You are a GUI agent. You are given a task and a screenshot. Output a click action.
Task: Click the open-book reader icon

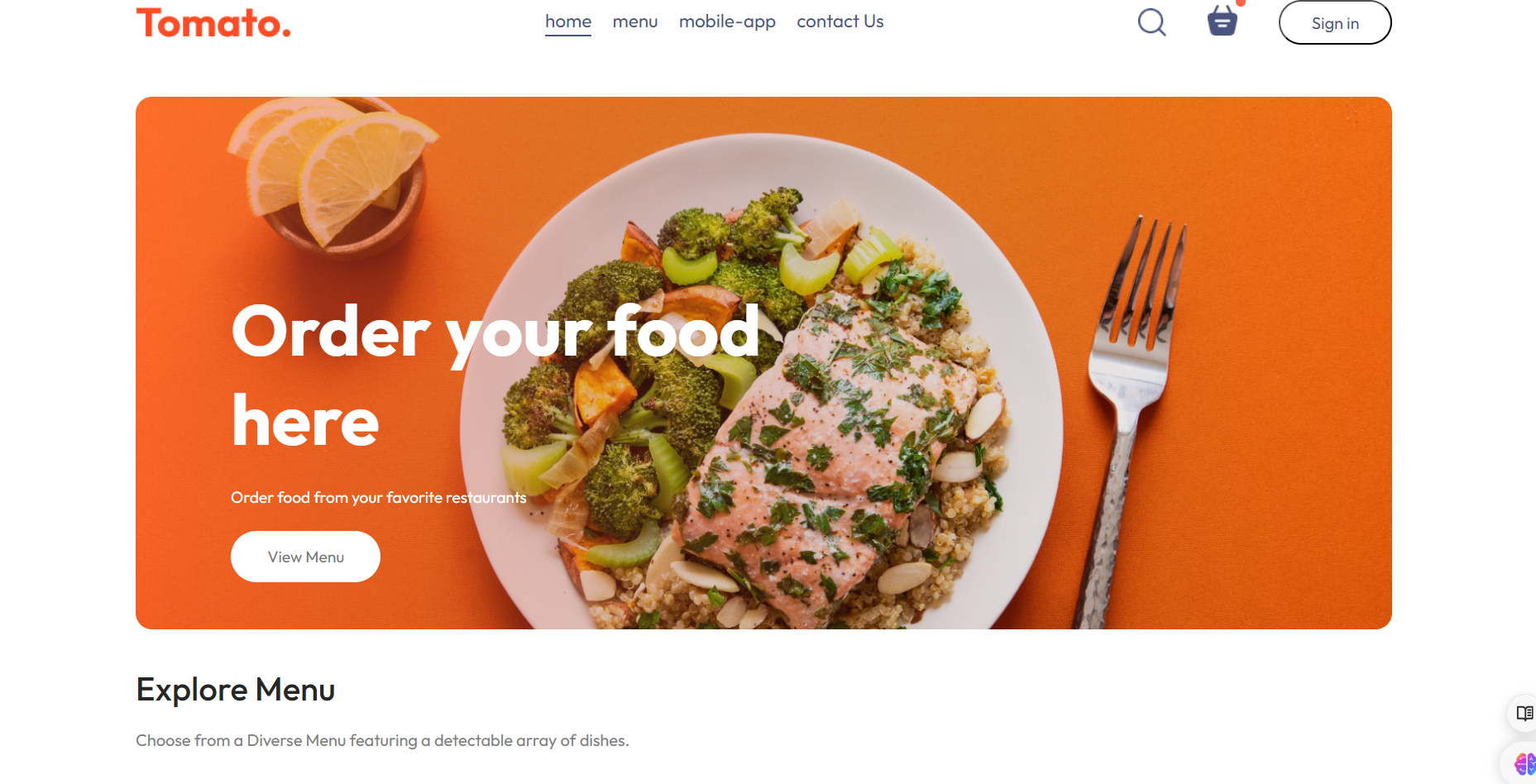pyautogui.click(x=1524, y=713)
